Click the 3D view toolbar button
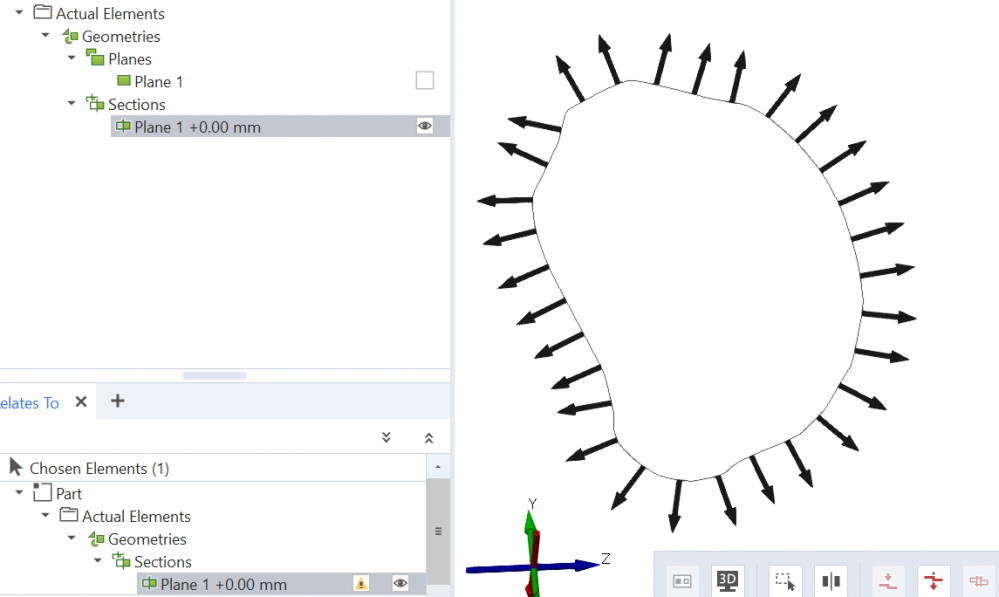This screenshot has width=999, height=597. (728, 580)
